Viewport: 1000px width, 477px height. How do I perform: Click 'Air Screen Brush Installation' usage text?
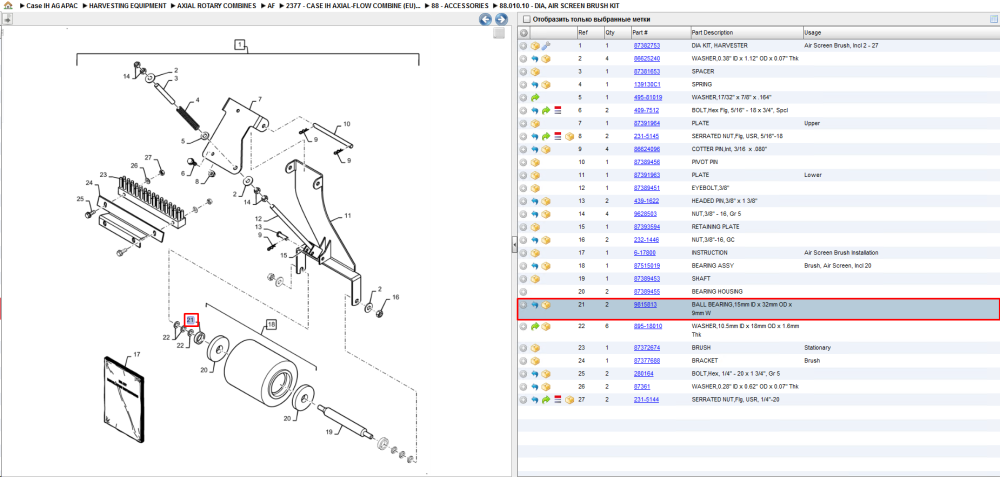pyautogui.click(x=841, y=253)
